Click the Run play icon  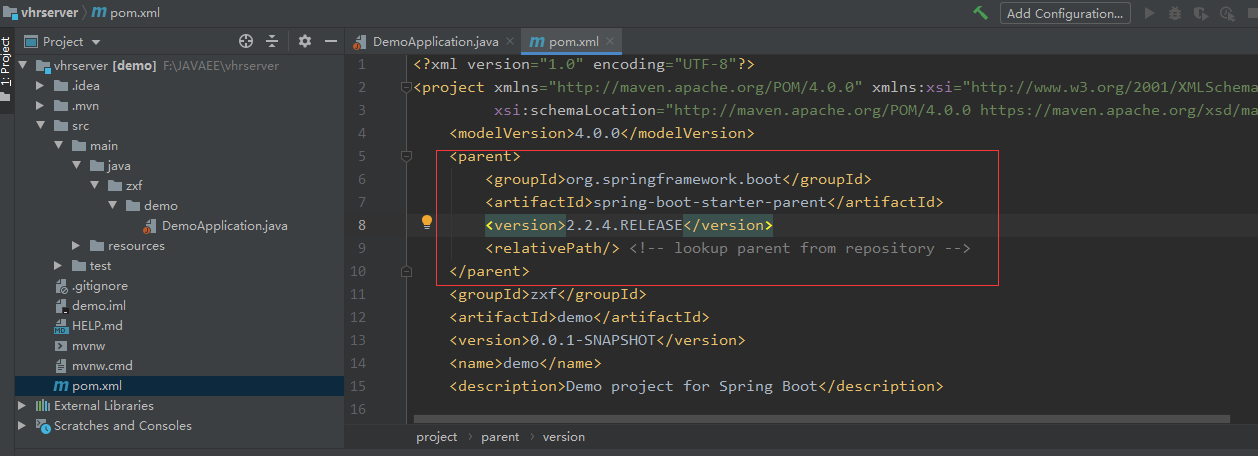click(x=1150, y=13)
